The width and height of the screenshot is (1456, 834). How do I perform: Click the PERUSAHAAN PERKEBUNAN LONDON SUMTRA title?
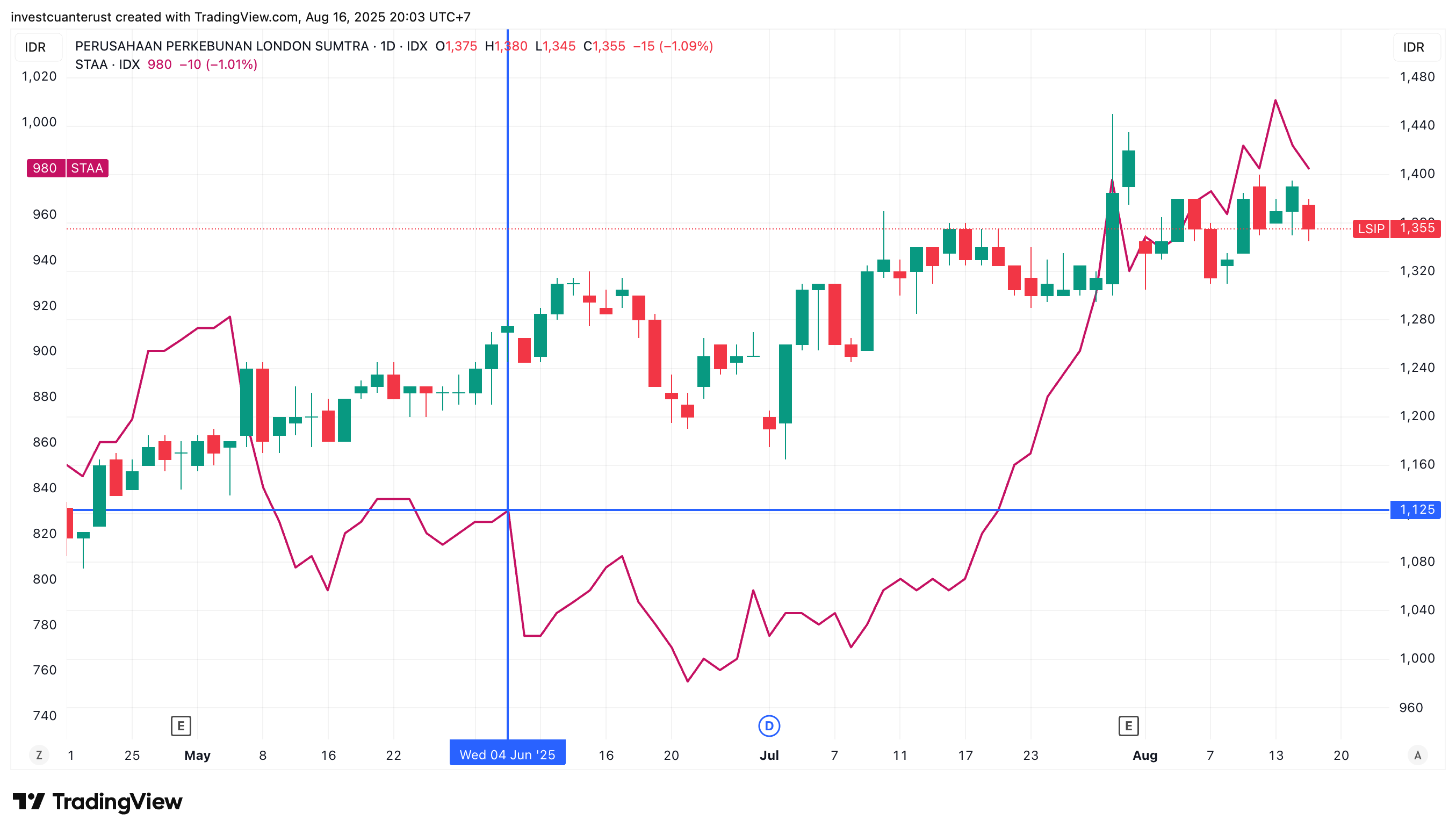[x=221, y=46]
